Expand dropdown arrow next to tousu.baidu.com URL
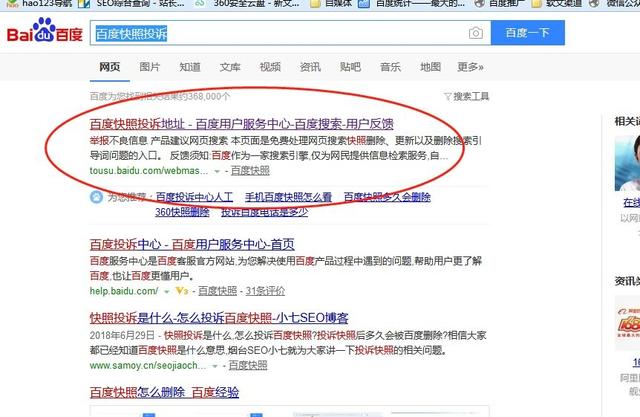This screenshot has width=640, height=417. 217,171
